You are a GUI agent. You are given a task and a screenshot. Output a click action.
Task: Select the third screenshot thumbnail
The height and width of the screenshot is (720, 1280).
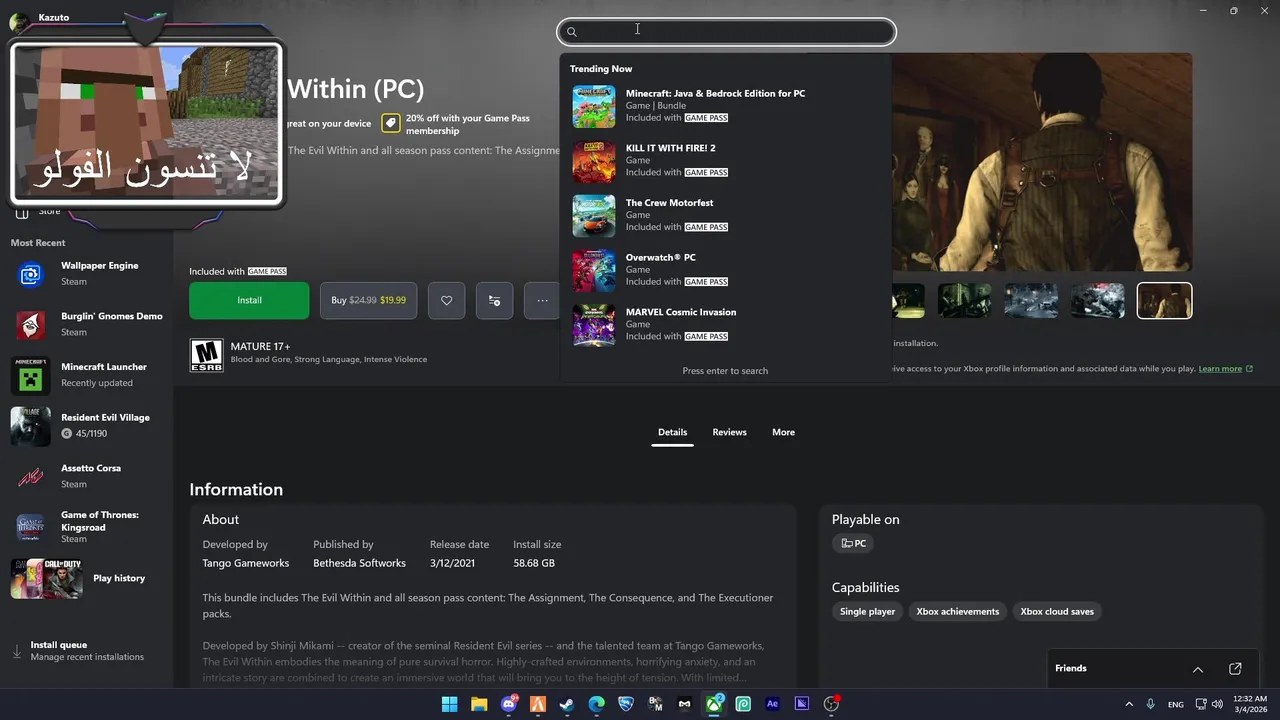[x=1031, y=300]
